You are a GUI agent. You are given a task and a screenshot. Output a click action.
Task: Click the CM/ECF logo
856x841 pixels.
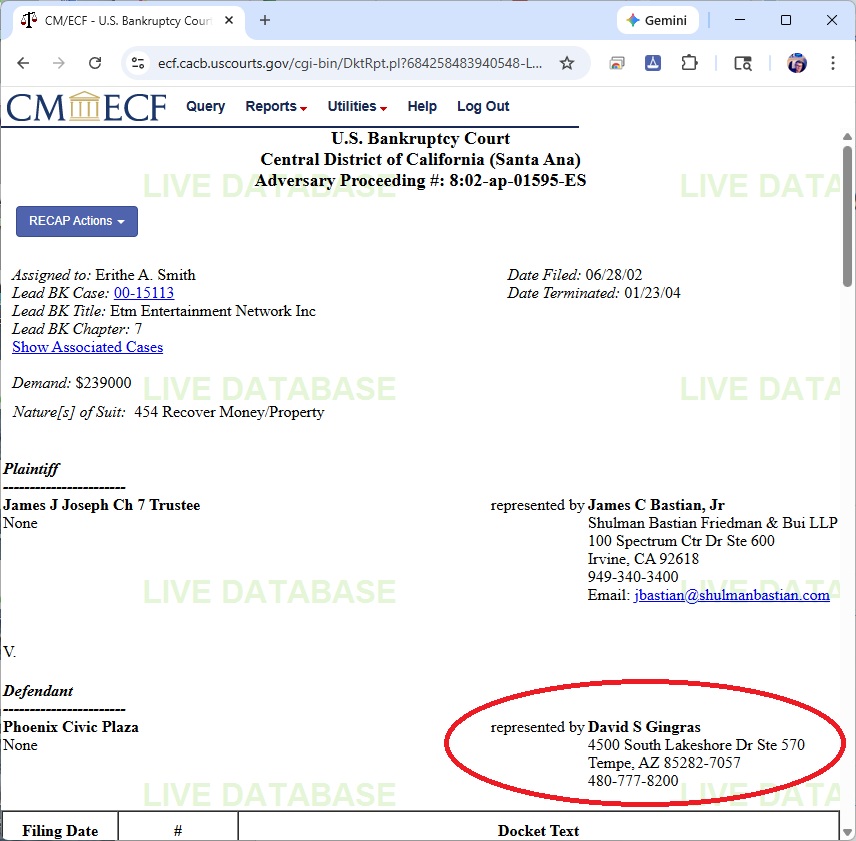click(x=86, y=107)
